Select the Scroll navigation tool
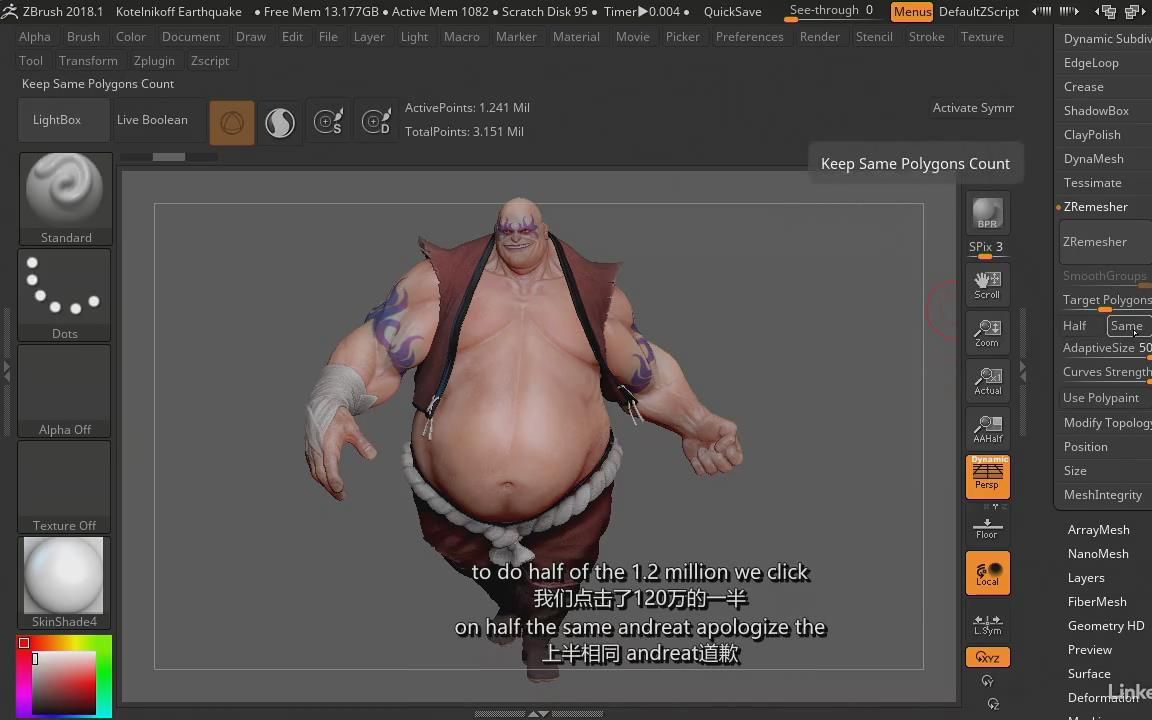 pos(987,285)
